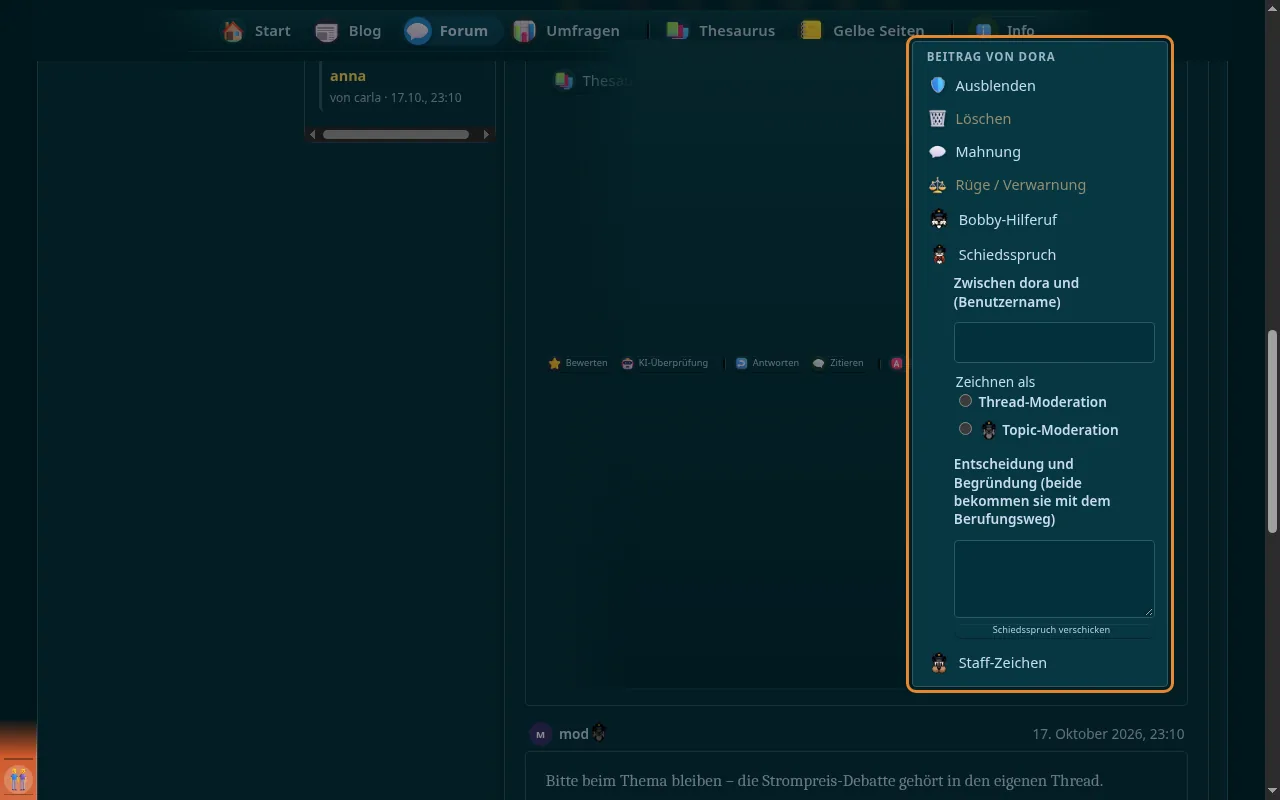Screen dimensions: 1280x800
Task: Click the Bewerten star icon
Action: [554, 363]
